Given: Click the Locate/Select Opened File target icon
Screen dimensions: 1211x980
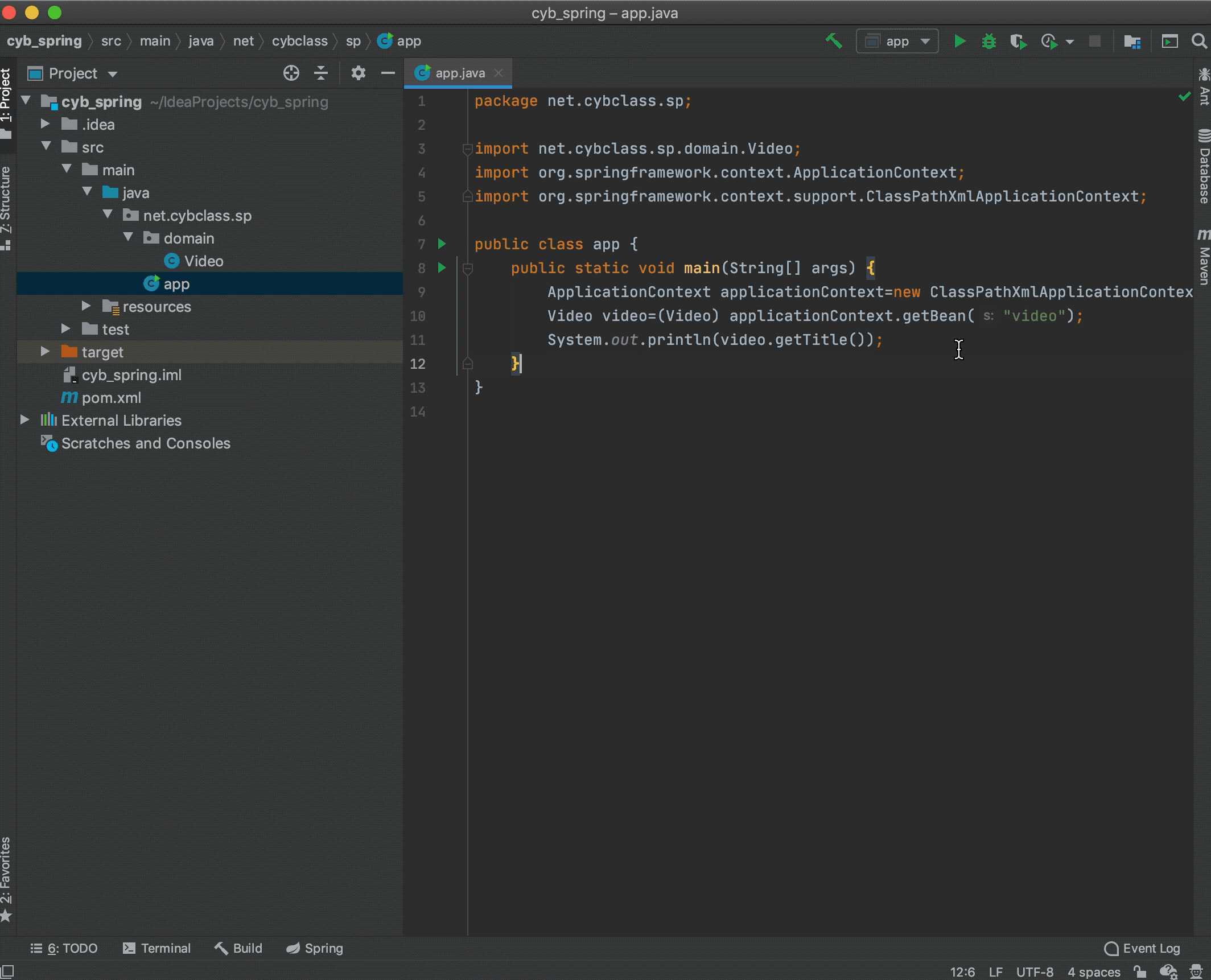Looking at the screenshot, I should (x=291, y=73).
